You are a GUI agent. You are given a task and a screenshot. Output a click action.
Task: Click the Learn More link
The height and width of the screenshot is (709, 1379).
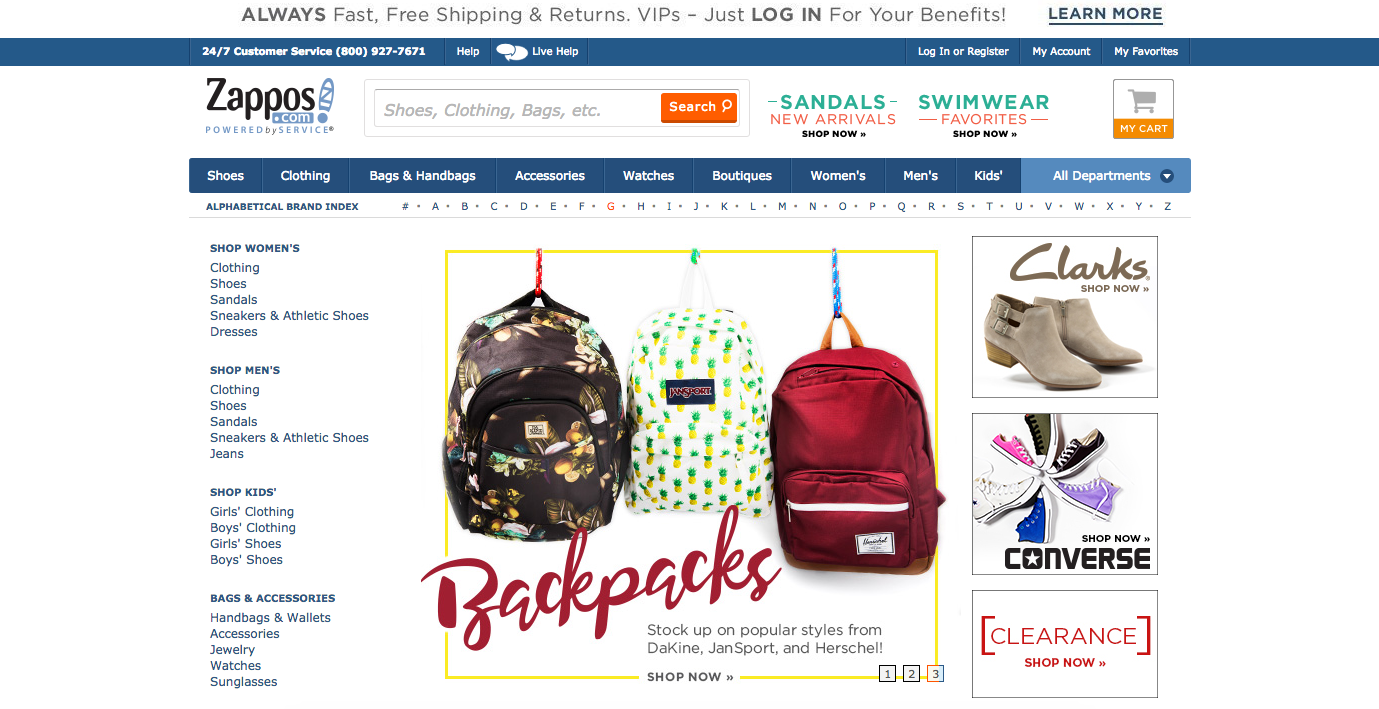point(1105,14)
